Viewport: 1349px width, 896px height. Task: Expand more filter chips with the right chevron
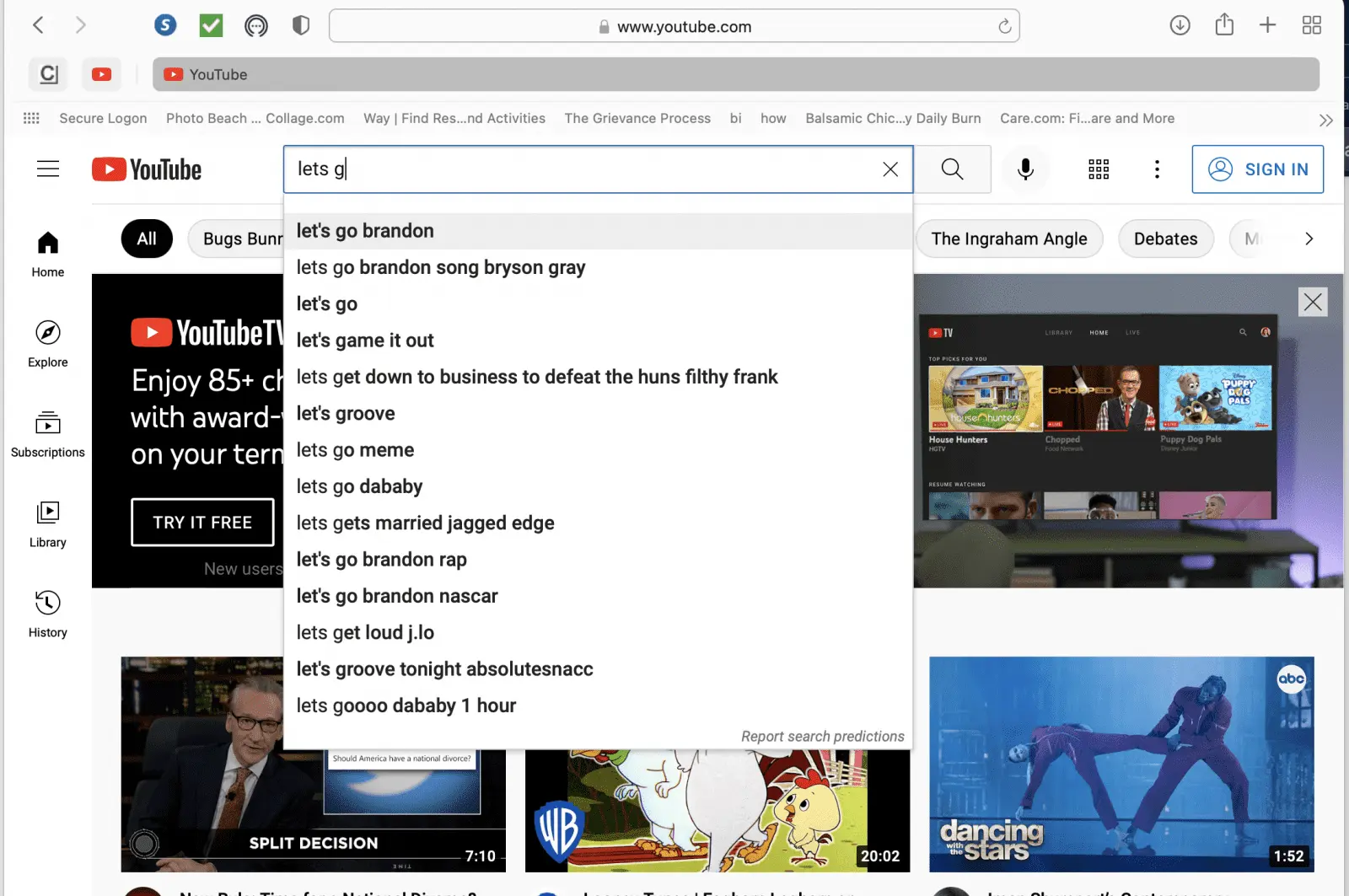1309,239
